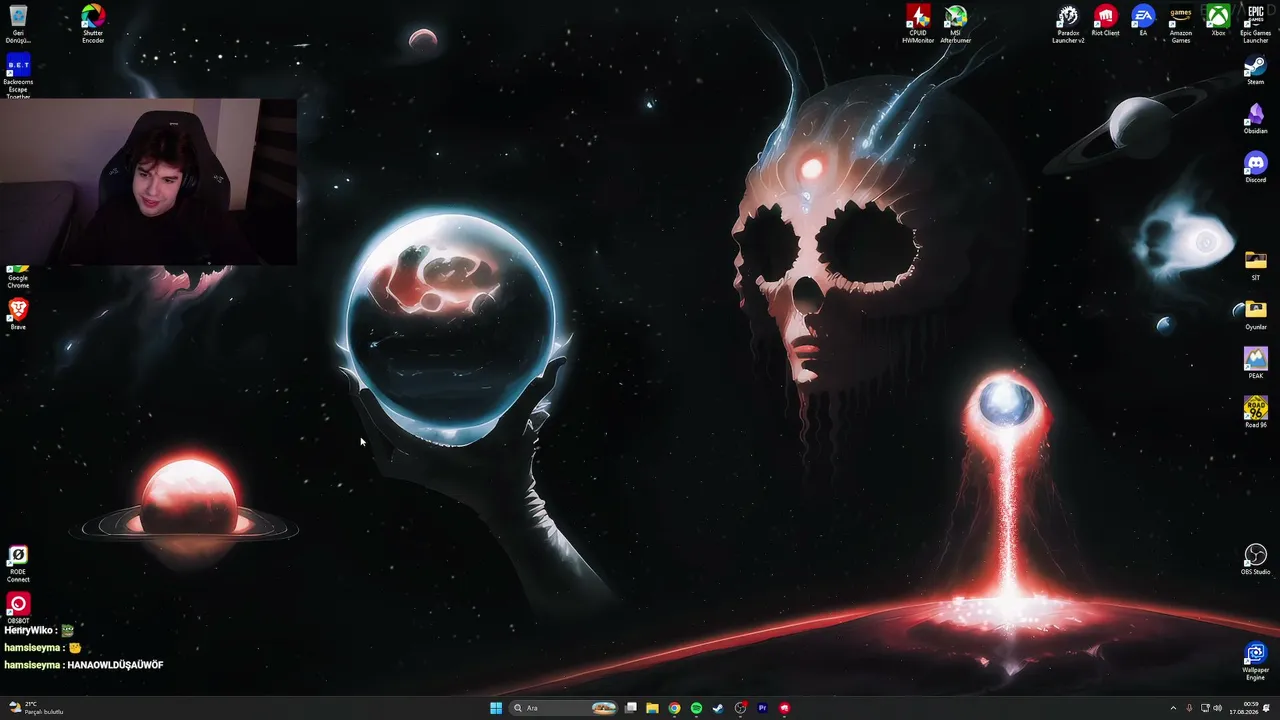Launch MSI Afterburner from the desktop
This screenshot has width=1280, height=720.
pyautogui.click(x=956, y=23)
